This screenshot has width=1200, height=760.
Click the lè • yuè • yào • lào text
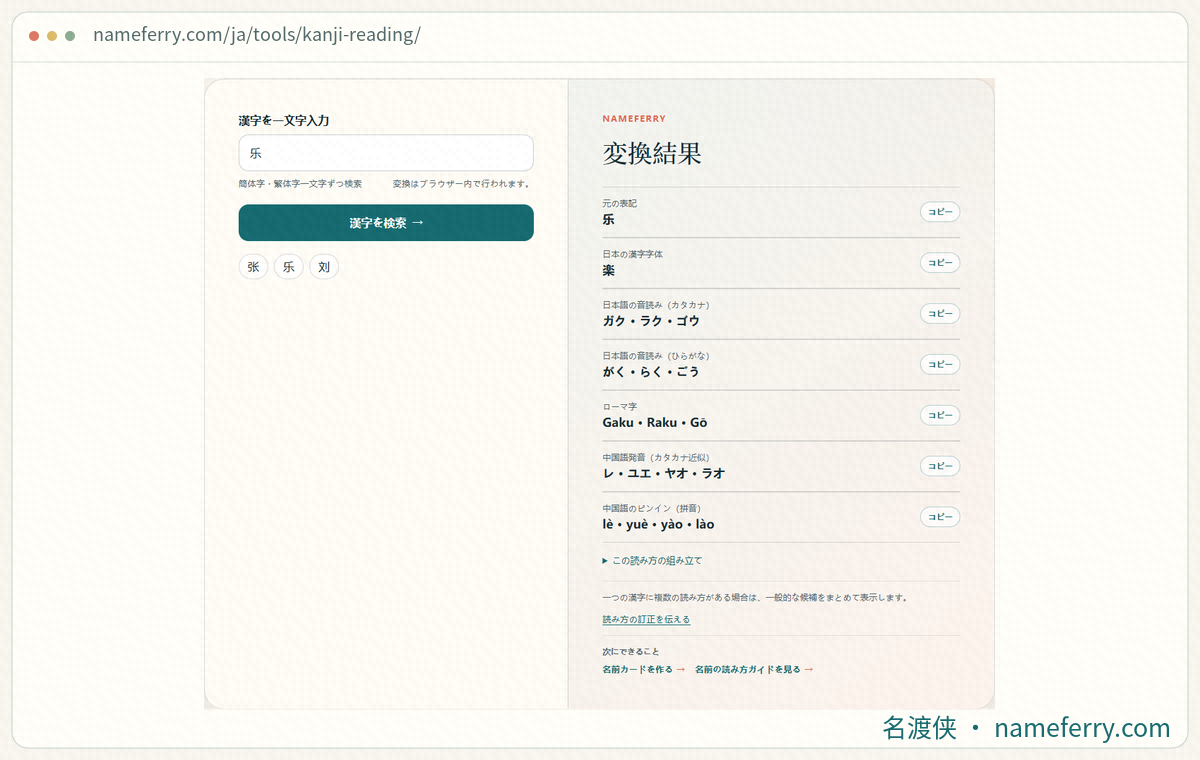click(x=658, y=524)
